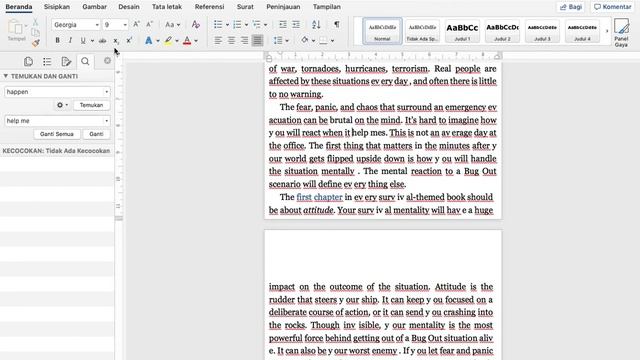
Task: Apply highlight color
Action: [x=168, y=40]
